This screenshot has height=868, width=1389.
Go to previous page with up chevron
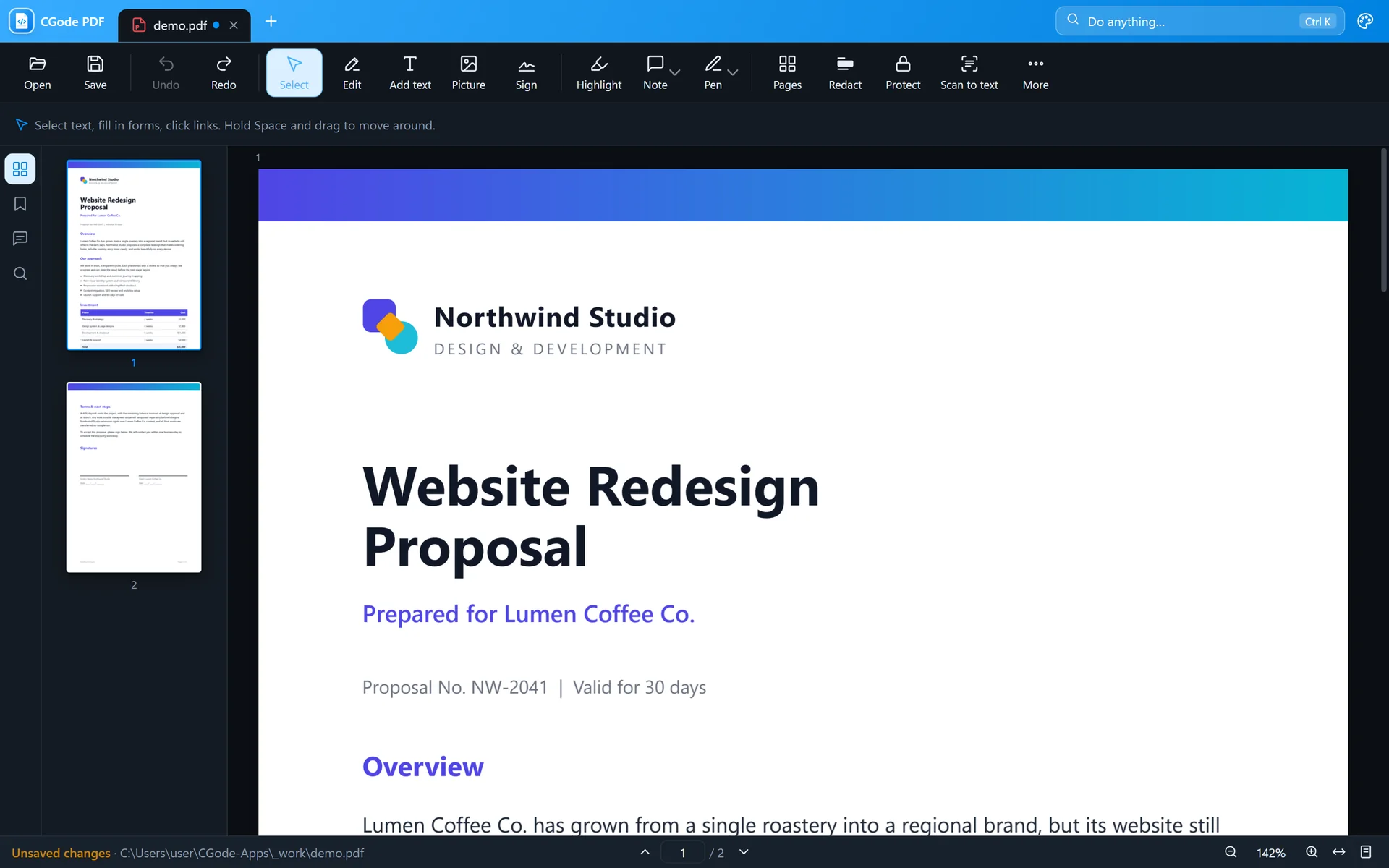(x=645, y=852)
